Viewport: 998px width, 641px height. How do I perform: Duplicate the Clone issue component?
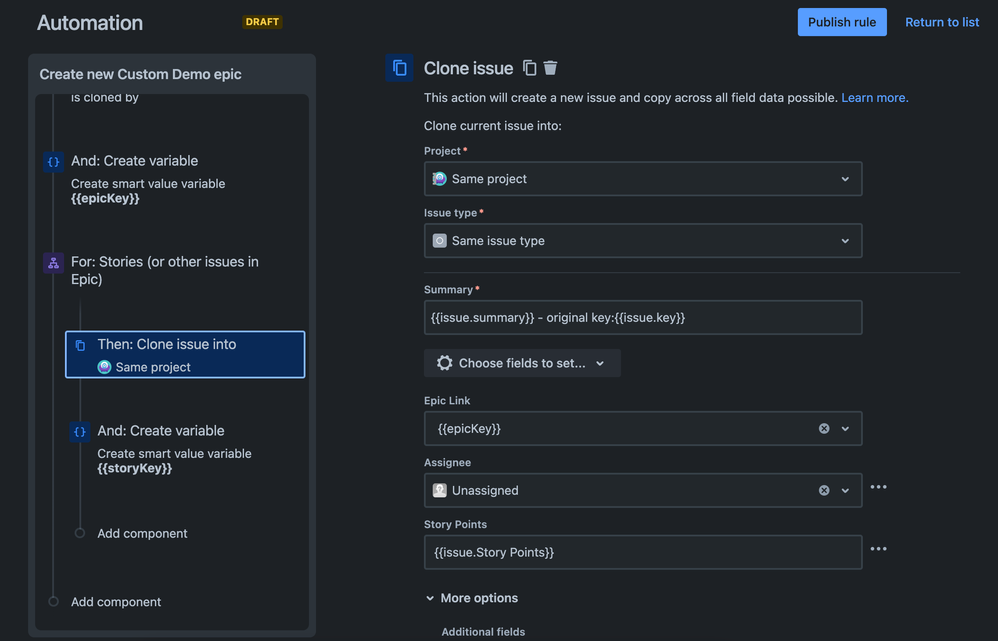click(530, 67)
